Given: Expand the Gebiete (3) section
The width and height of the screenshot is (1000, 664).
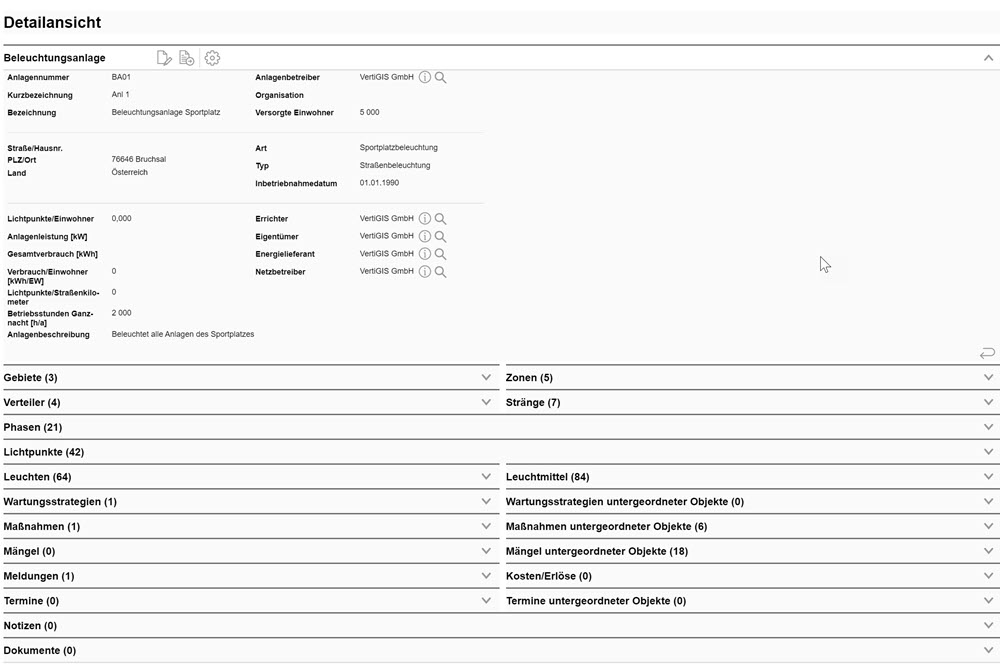Looking at the screenshot, I should pyautogui.click(x=486, y=378).
